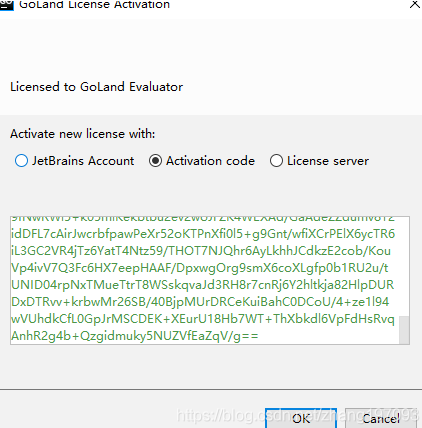Place cursor in line starting idDFL7cAir
This screenshot has height=428, width=422.
coord(203,234)
